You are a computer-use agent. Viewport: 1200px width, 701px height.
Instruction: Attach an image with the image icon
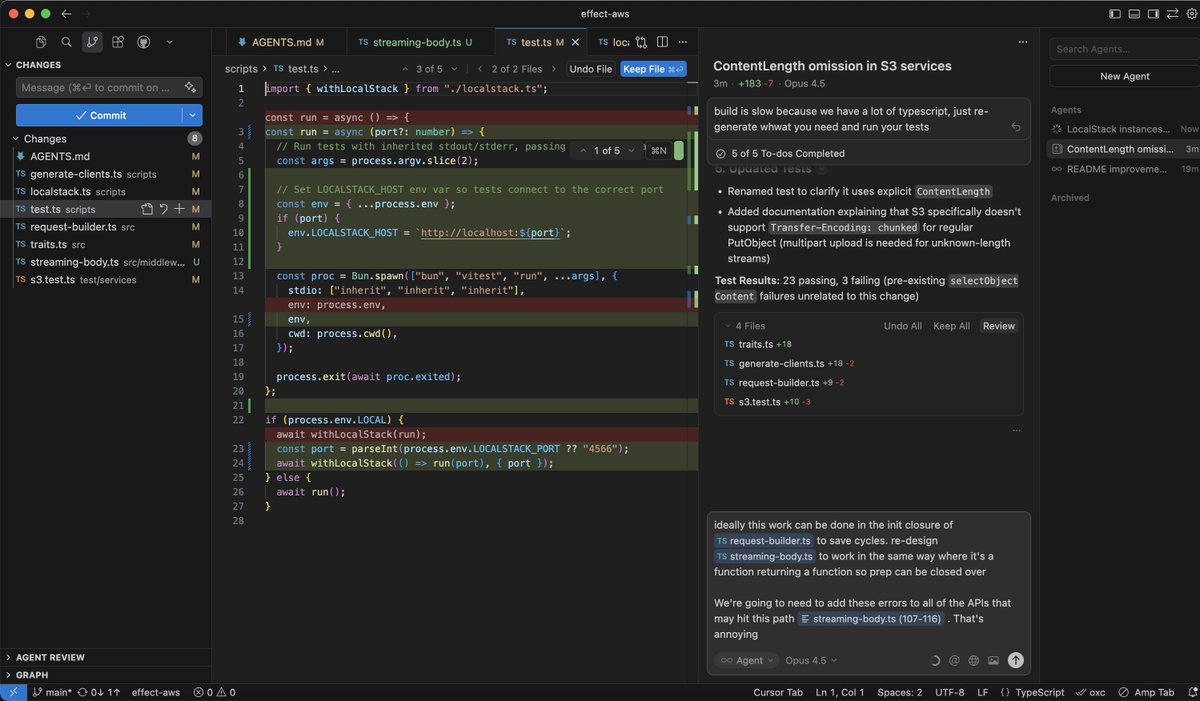pyautogui.click(x=993, y=660)
